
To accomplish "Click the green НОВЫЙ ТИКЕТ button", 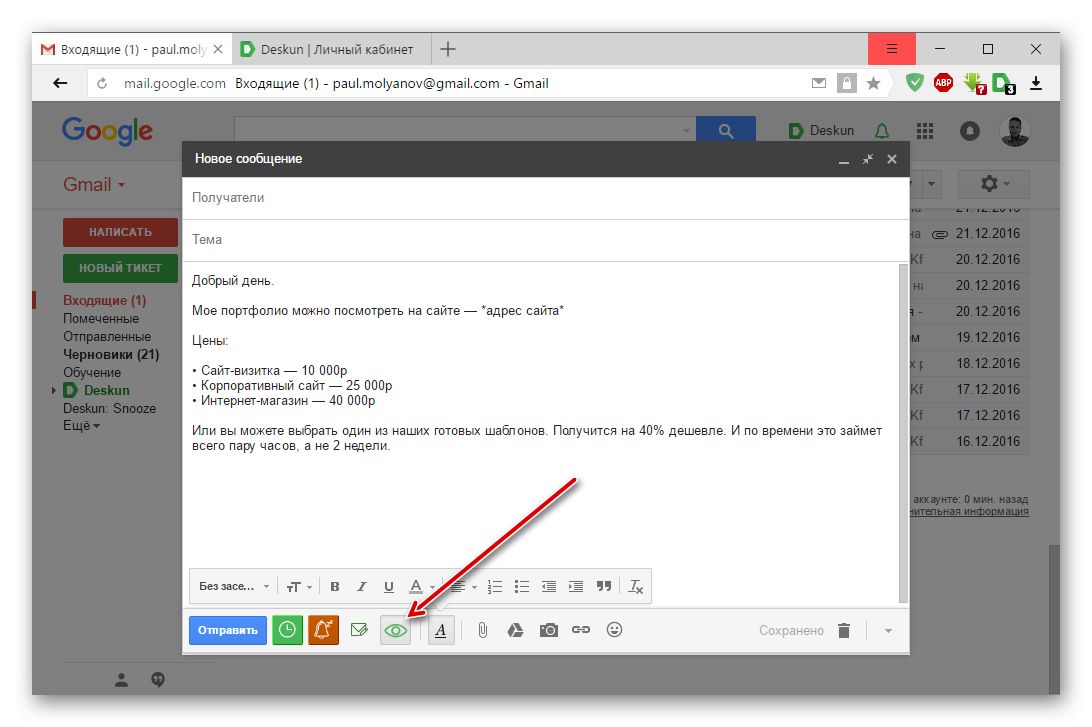I will pos(120,268).
